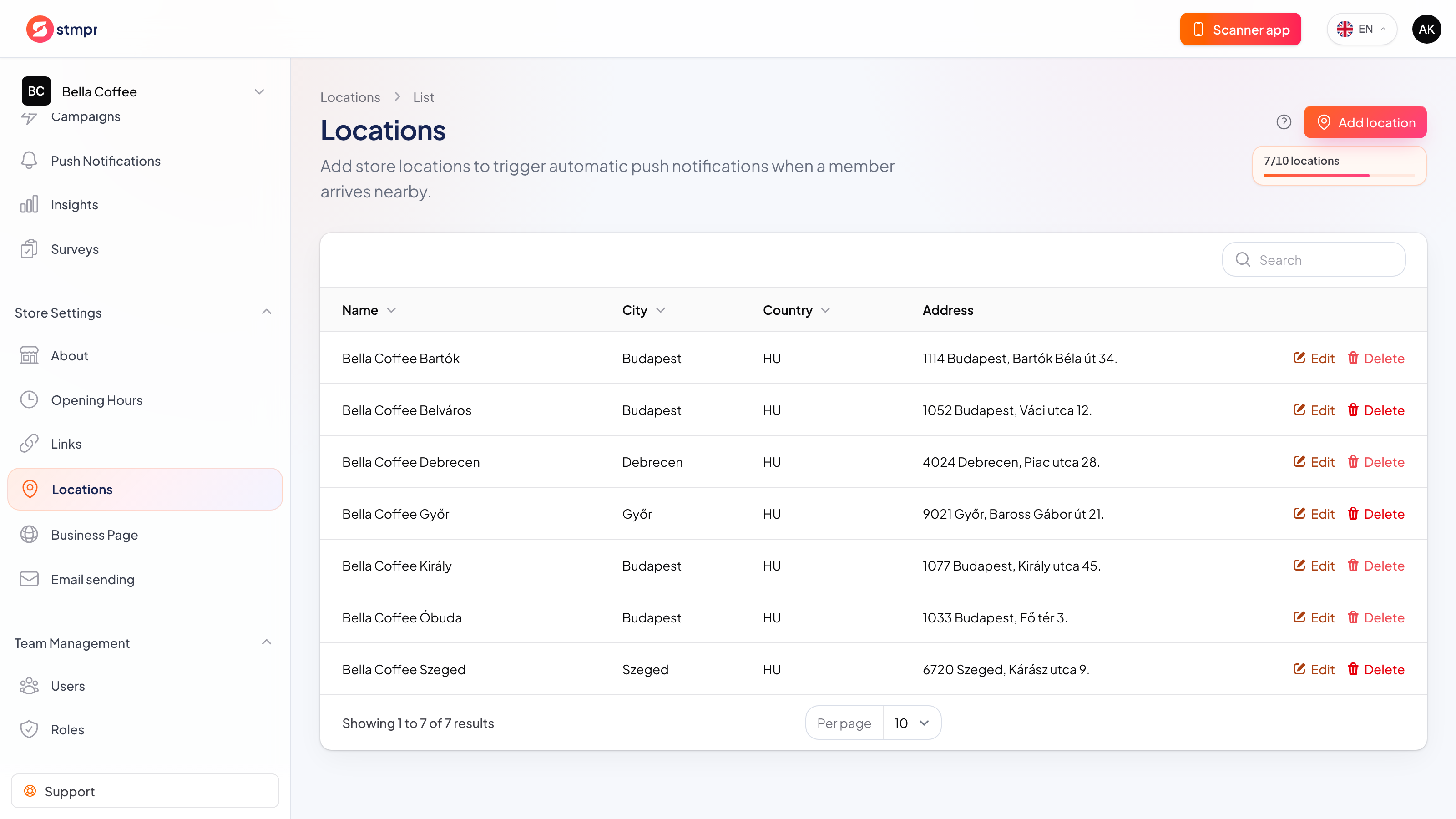Image resolution: width=1456 pixels, height=819 pixels.
Task: Go to Business Page settings
Action: click(x=94, y=535)
